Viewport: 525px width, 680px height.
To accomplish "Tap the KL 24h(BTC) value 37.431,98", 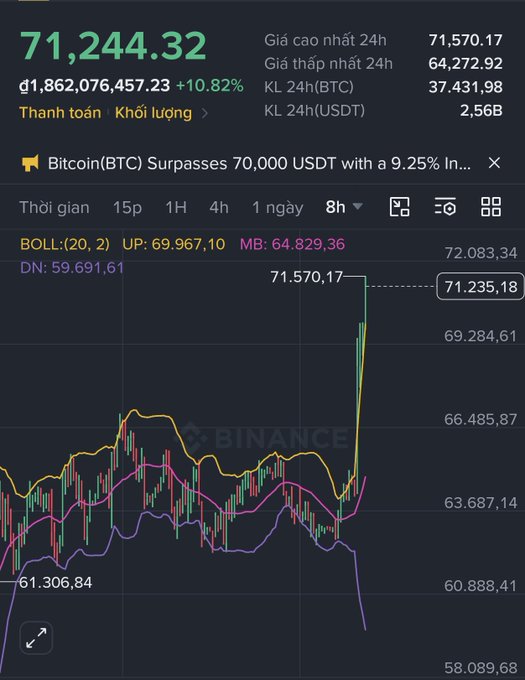I will point(466,87).
